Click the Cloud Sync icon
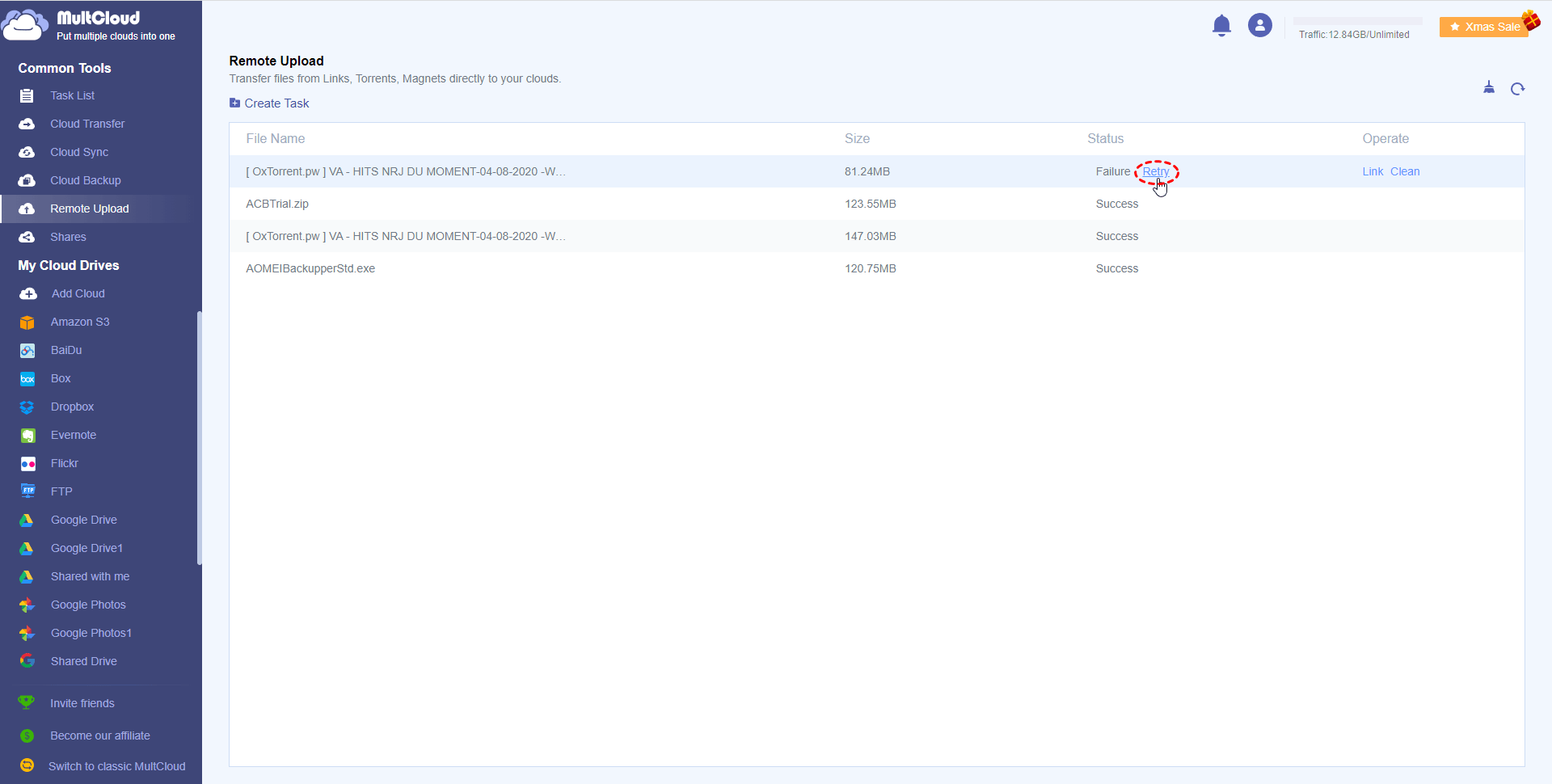Screen dimensions: 1552x784 click(27, 153)
